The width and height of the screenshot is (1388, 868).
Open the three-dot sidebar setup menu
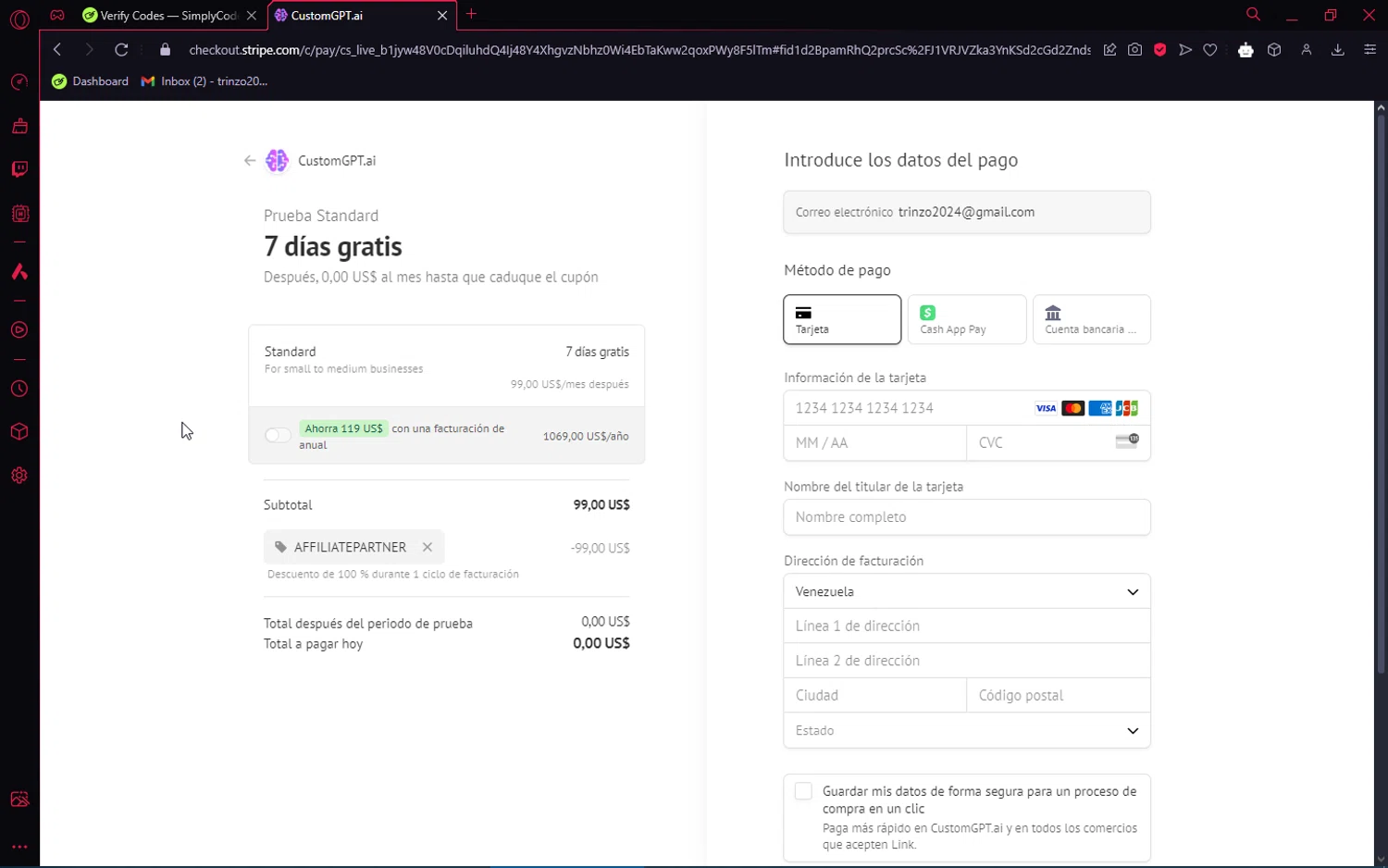tap(19, 847)
